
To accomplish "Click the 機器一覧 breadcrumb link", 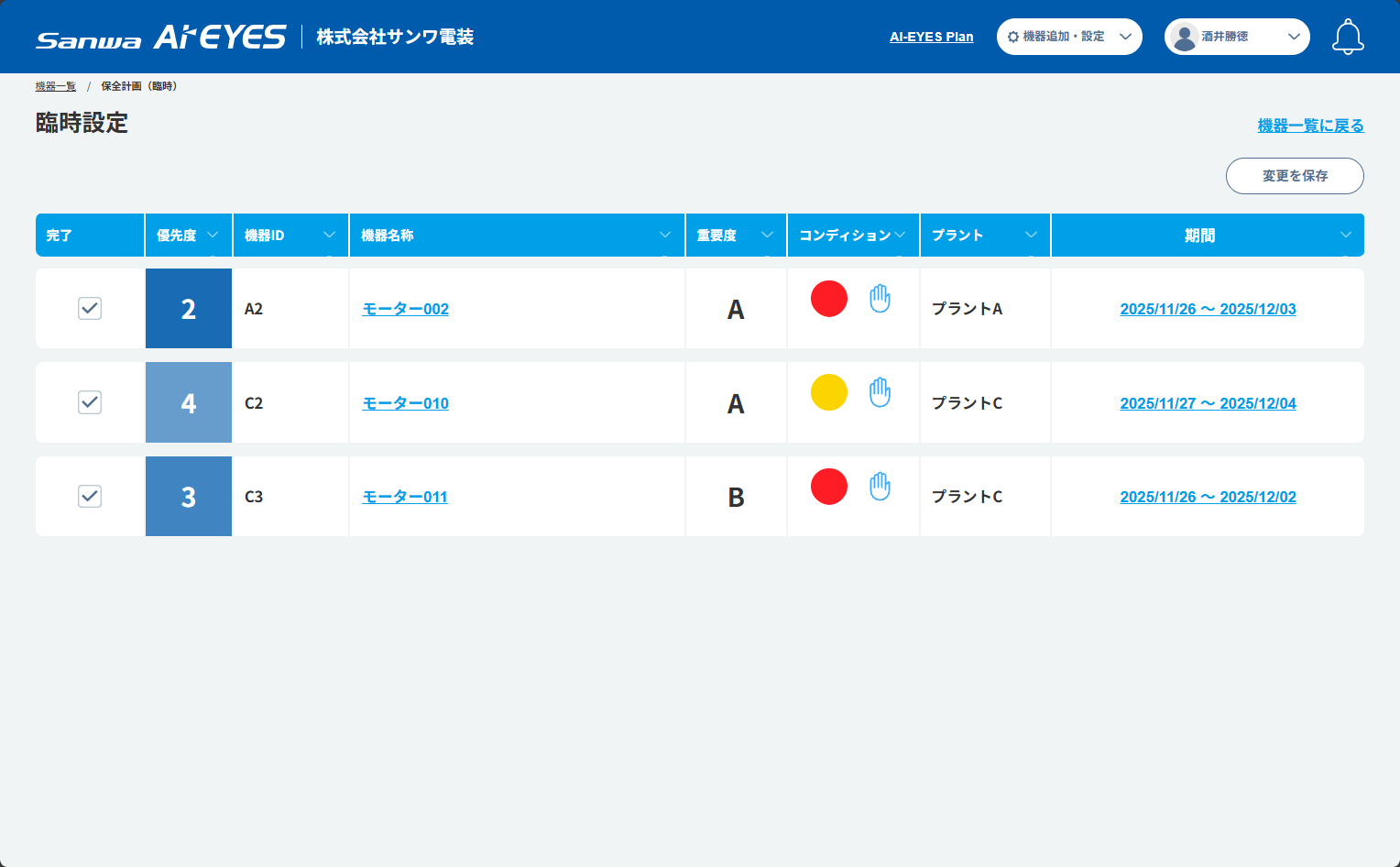I will (54, 85).
